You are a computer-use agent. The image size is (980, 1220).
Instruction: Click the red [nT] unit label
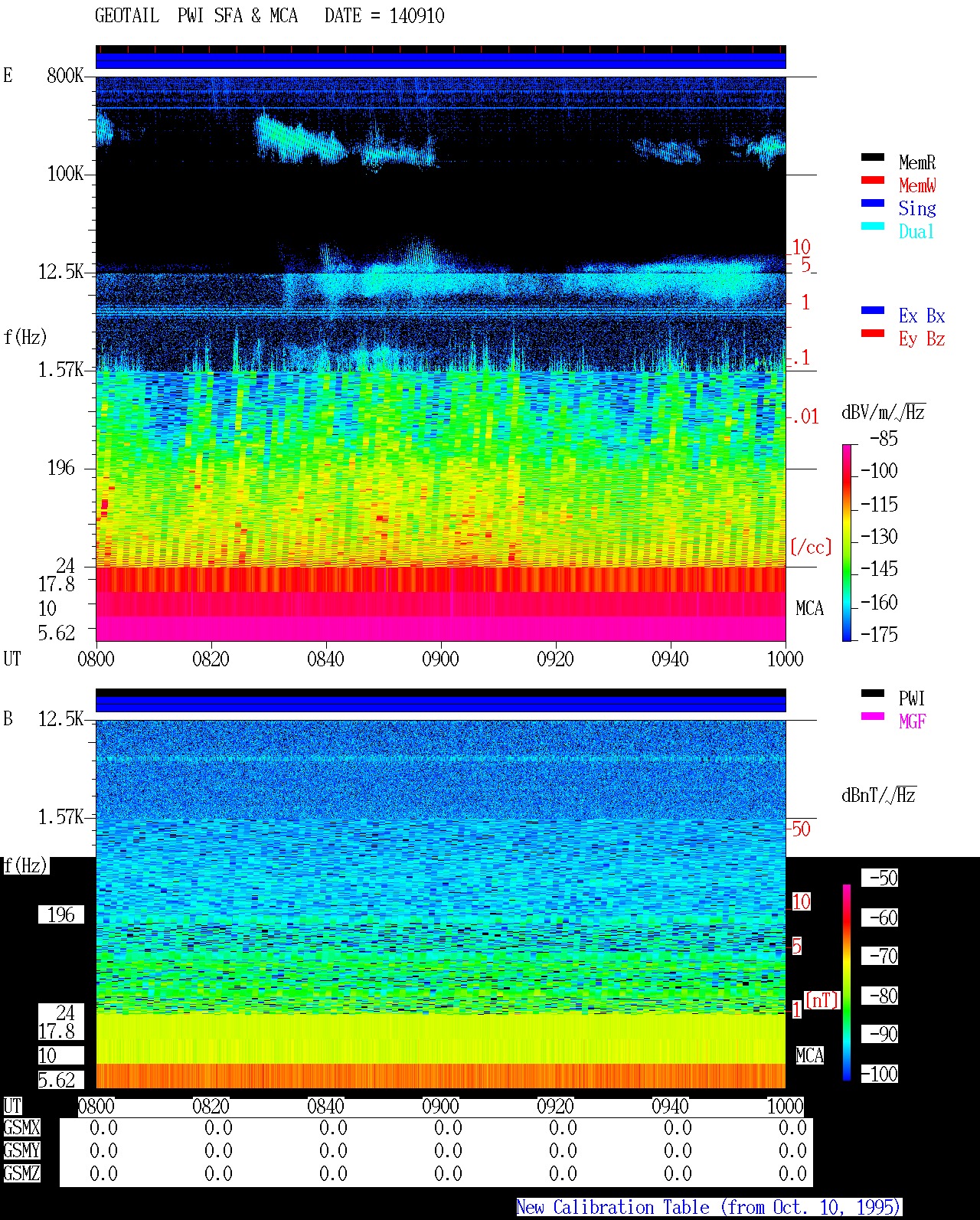pyautogui.click(x=822, y=1000)
